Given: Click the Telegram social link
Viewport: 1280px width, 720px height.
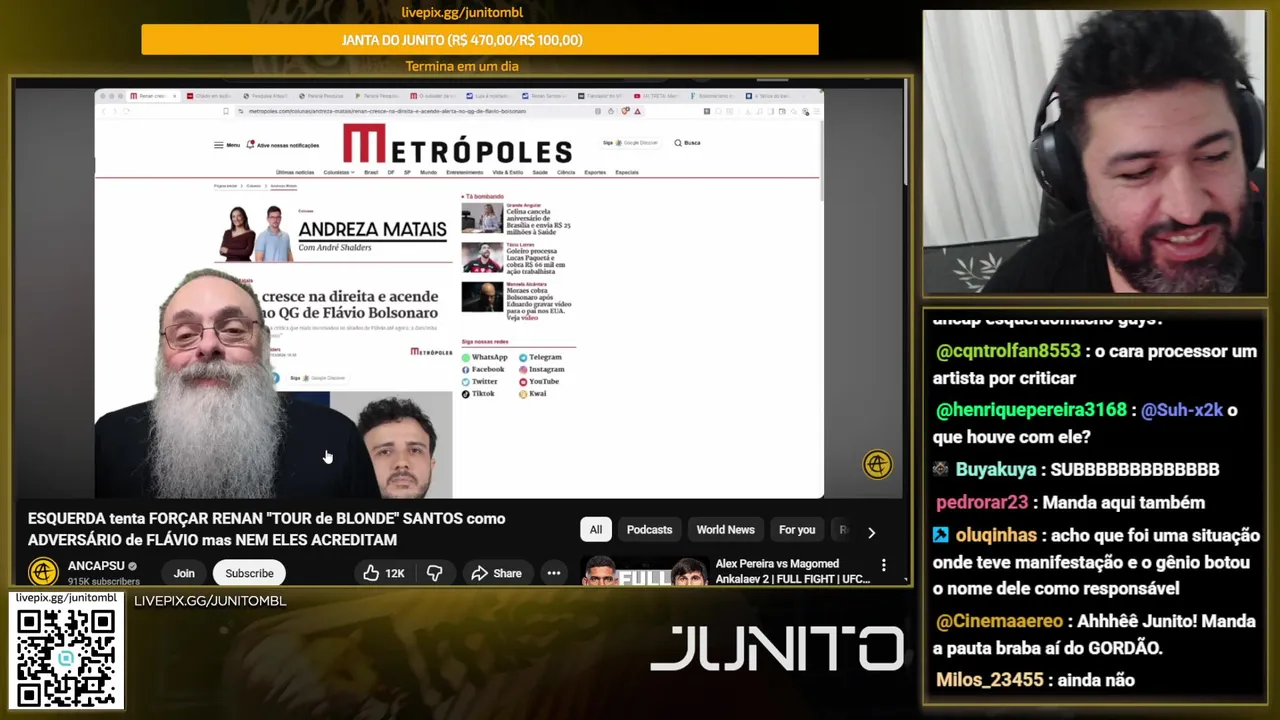Looking at the screenshot, I should pos(541,357).
